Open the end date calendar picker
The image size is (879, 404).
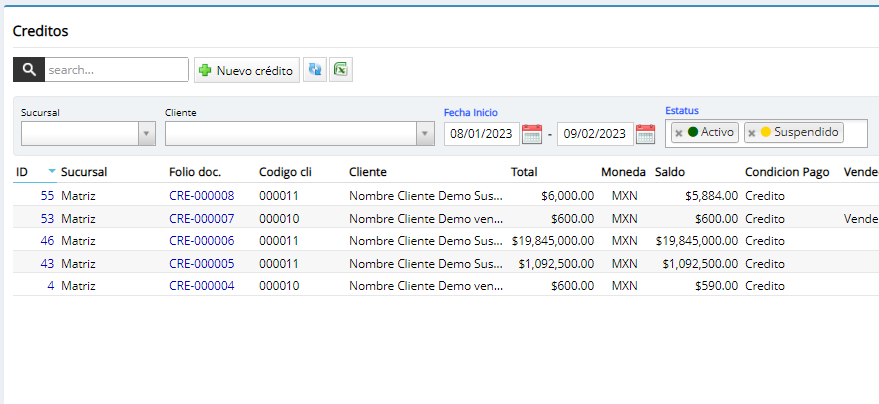[645, 133]
